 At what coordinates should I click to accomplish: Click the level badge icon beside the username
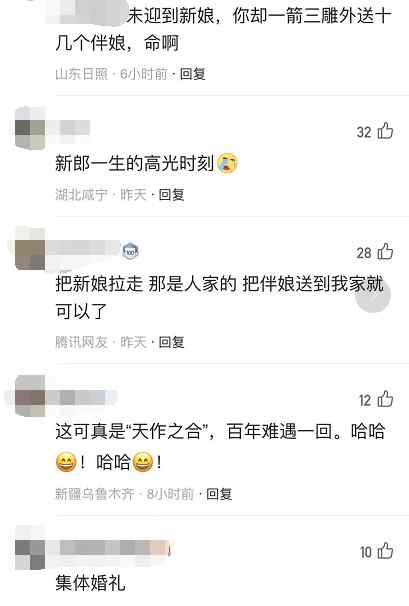130,252
